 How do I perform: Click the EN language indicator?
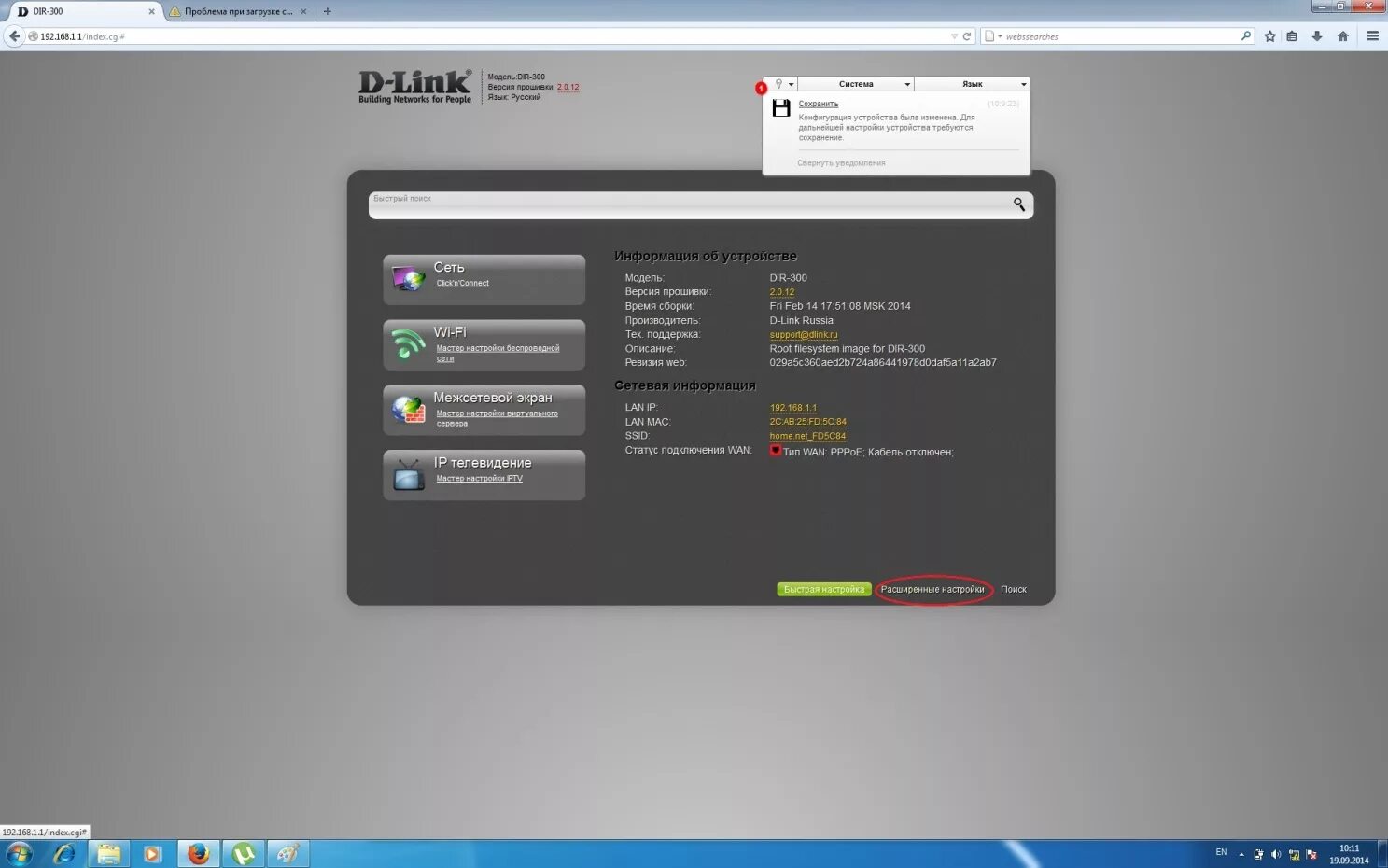[1221, 852]
